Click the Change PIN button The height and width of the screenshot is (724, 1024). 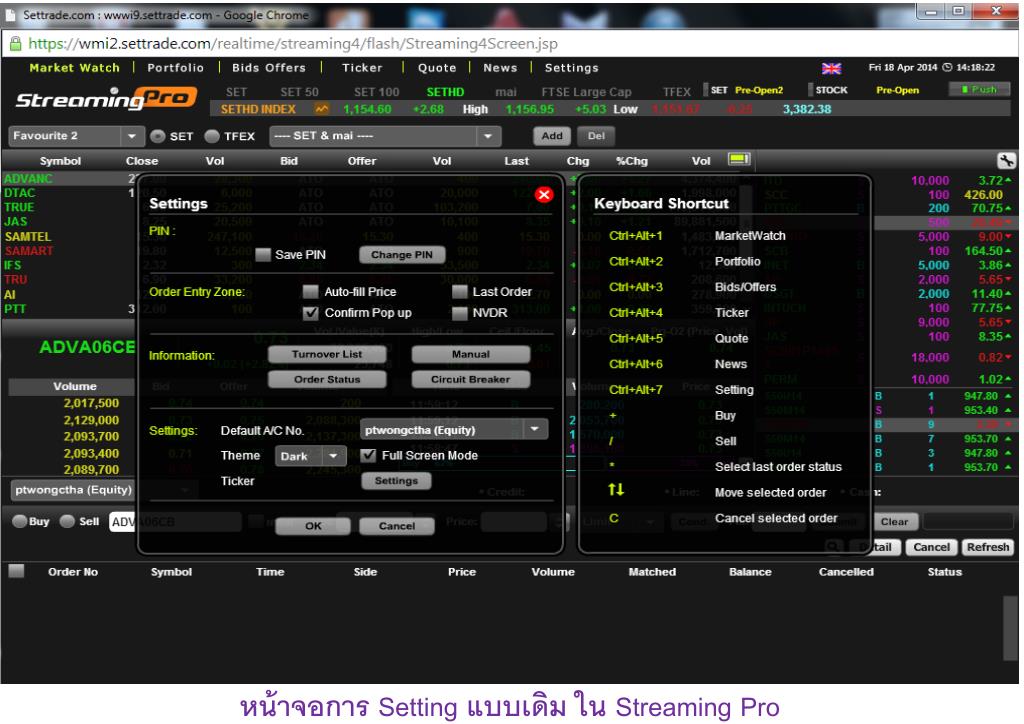pyautogui.click(x=402, y=255)
